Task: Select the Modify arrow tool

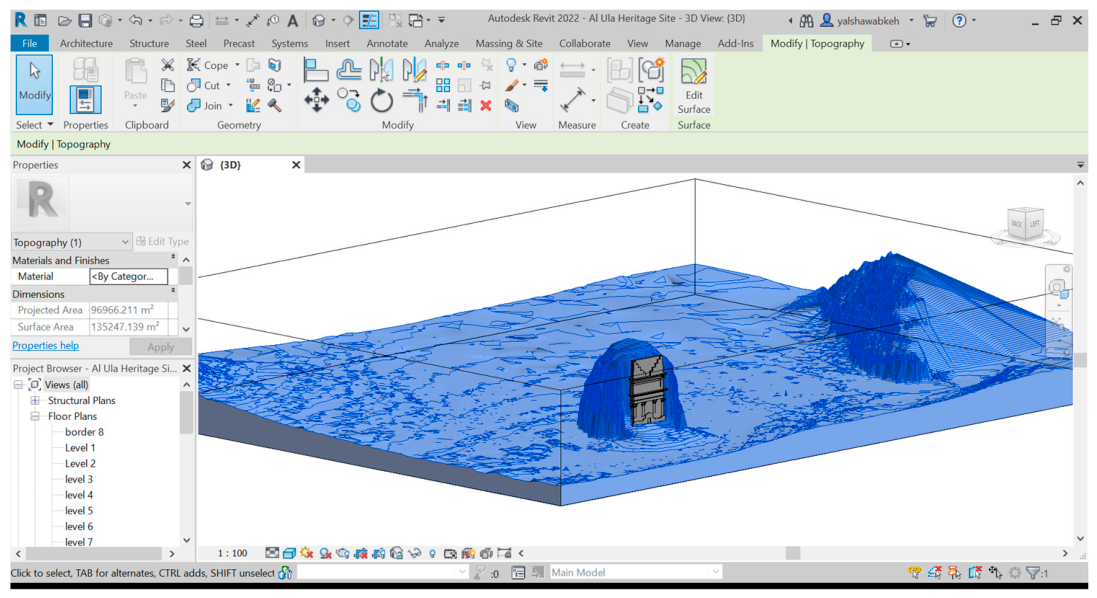Action: pyautogui.click(x=34, y=85)
